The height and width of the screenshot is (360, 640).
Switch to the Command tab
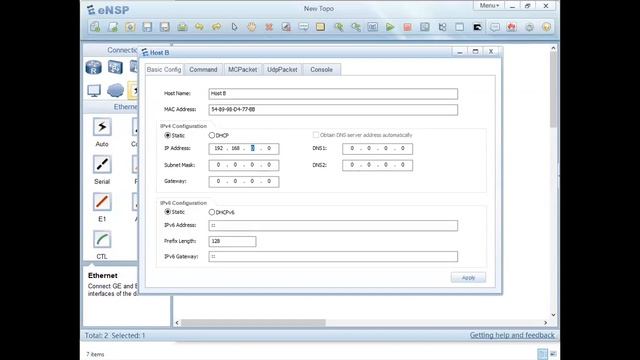click(x=203, y=69)
